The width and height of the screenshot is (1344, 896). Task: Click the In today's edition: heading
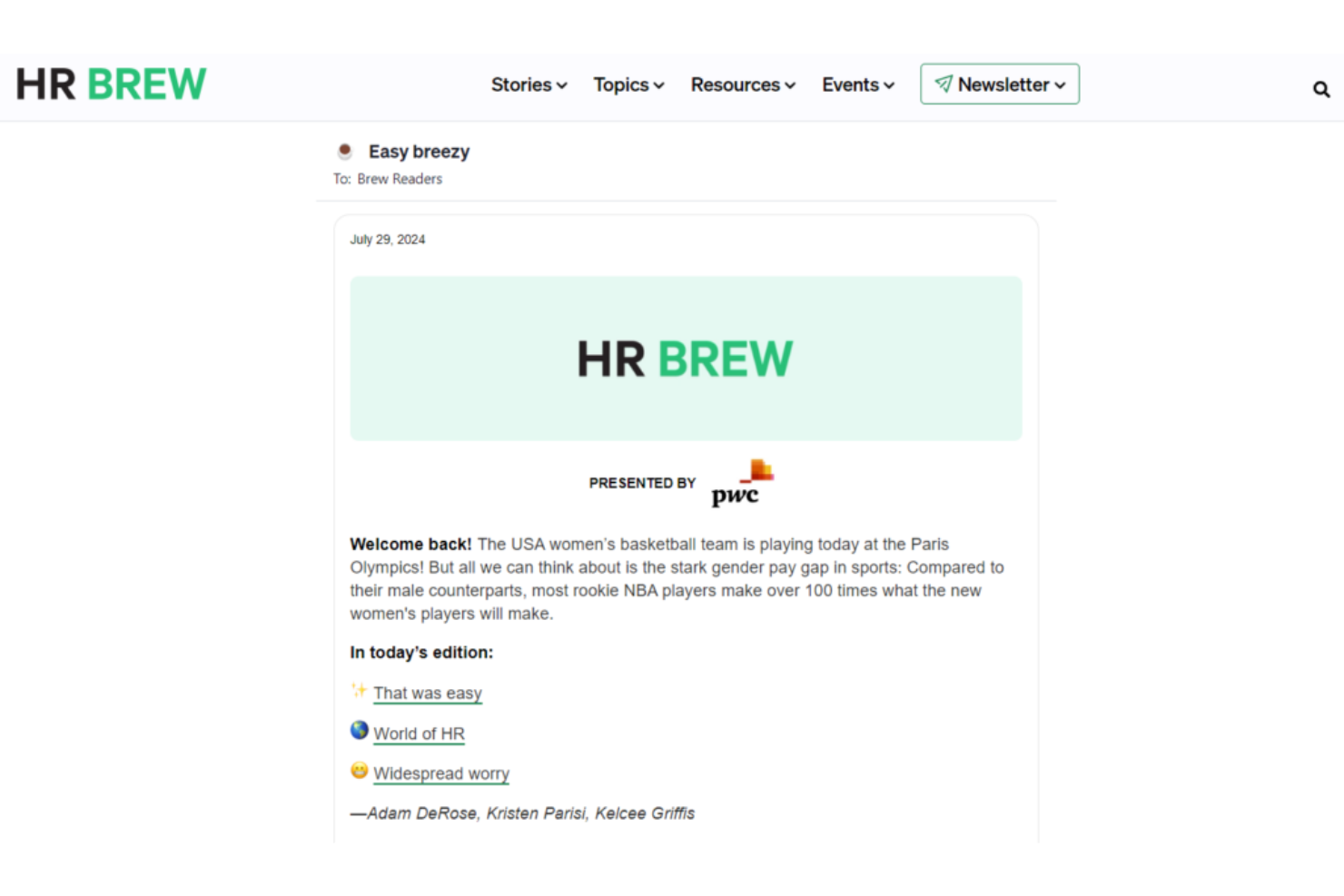(421, 653)
